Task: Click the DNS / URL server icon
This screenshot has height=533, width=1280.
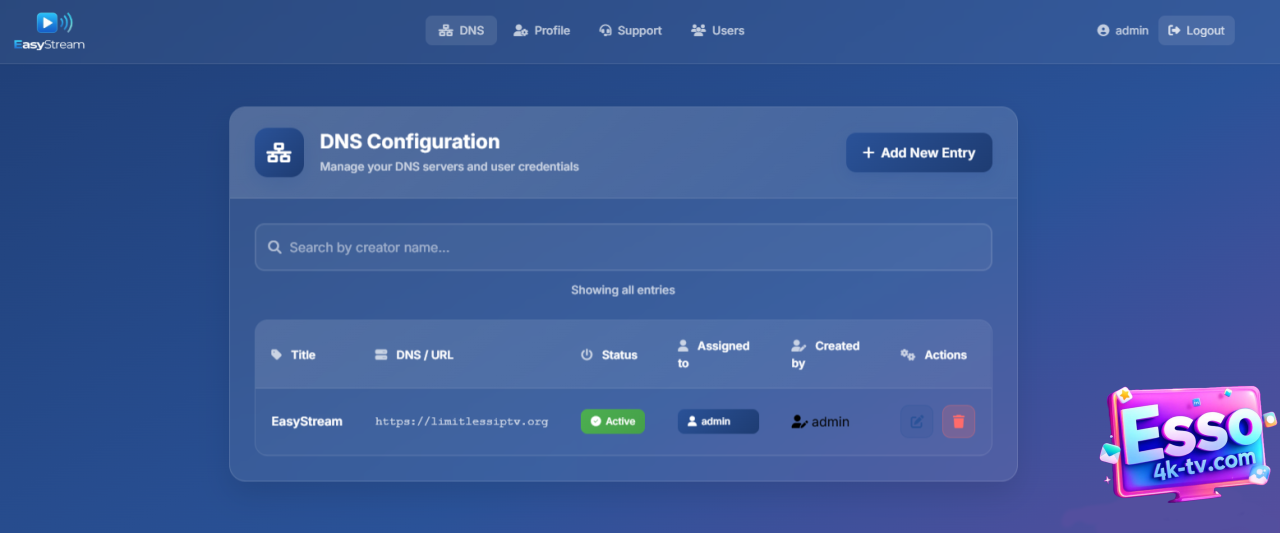Action: (x=381, y=355)
